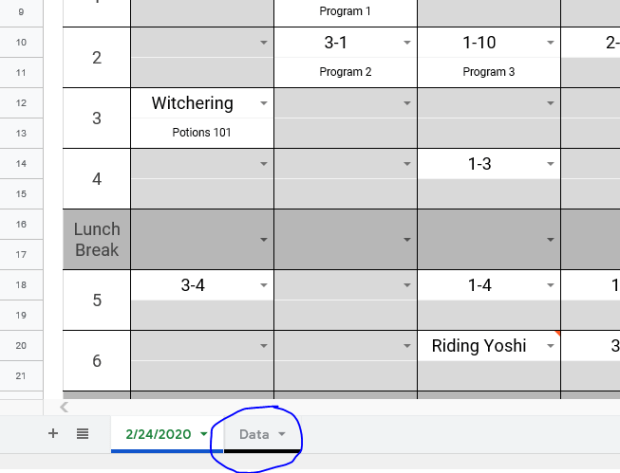Expand the Witchering cell dropdown
The image size is (620, 473).
(x=263, y=103)
